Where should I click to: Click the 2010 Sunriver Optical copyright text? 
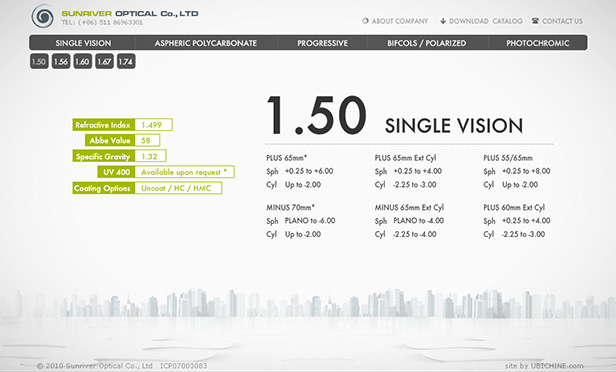(x=94, y=366)
